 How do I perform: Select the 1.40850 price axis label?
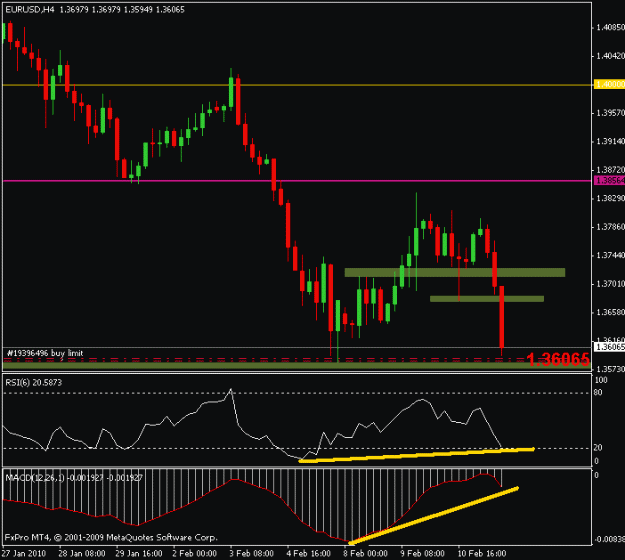(610, 28)
